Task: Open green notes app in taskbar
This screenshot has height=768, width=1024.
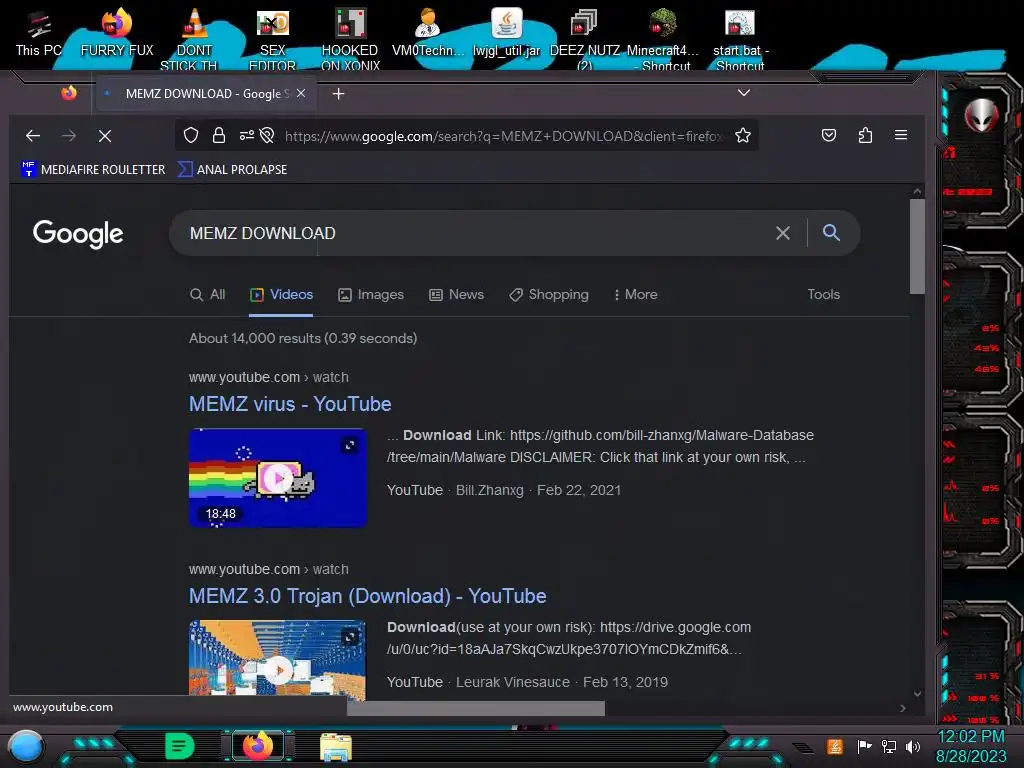Action: point(180,746)
